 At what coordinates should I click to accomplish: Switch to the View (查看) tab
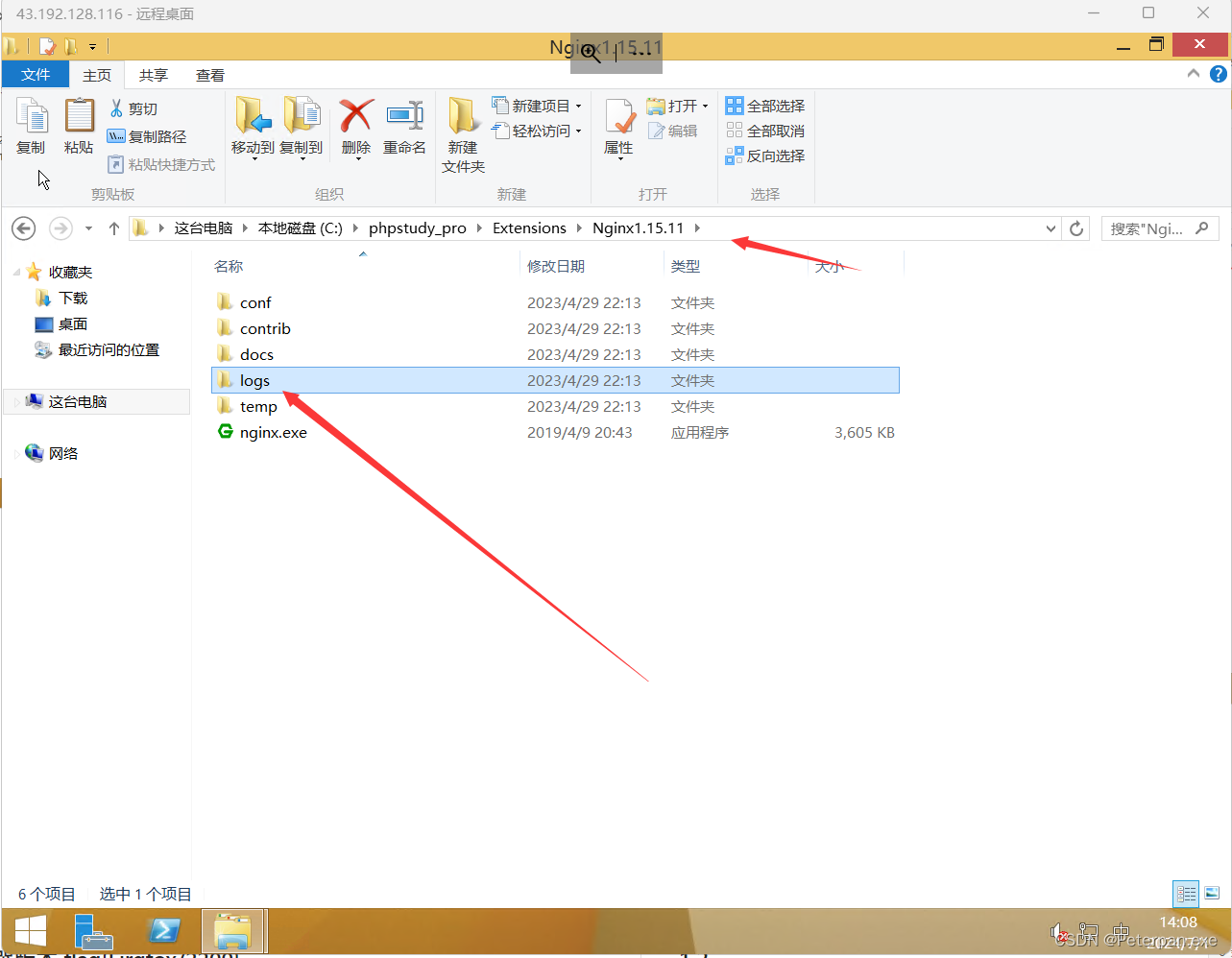pos(210,75)
